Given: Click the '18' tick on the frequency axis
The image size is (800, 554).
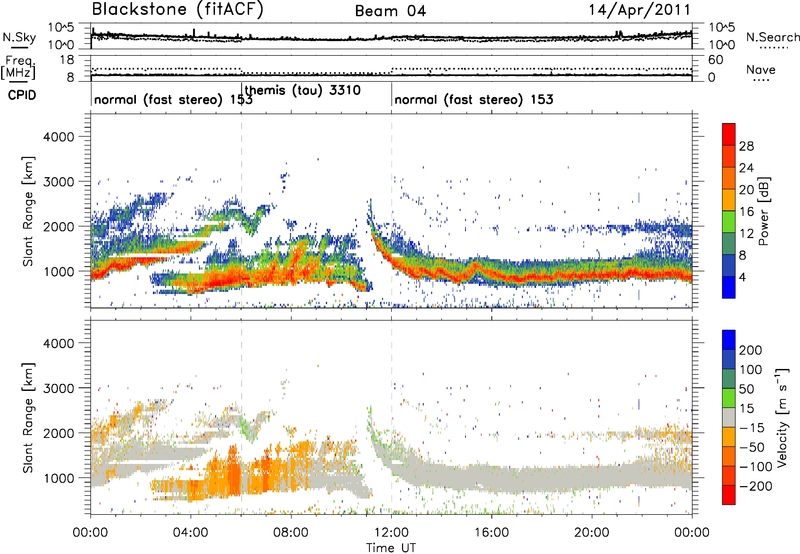Looking at the screenshot, I should (x=66, y=60).
